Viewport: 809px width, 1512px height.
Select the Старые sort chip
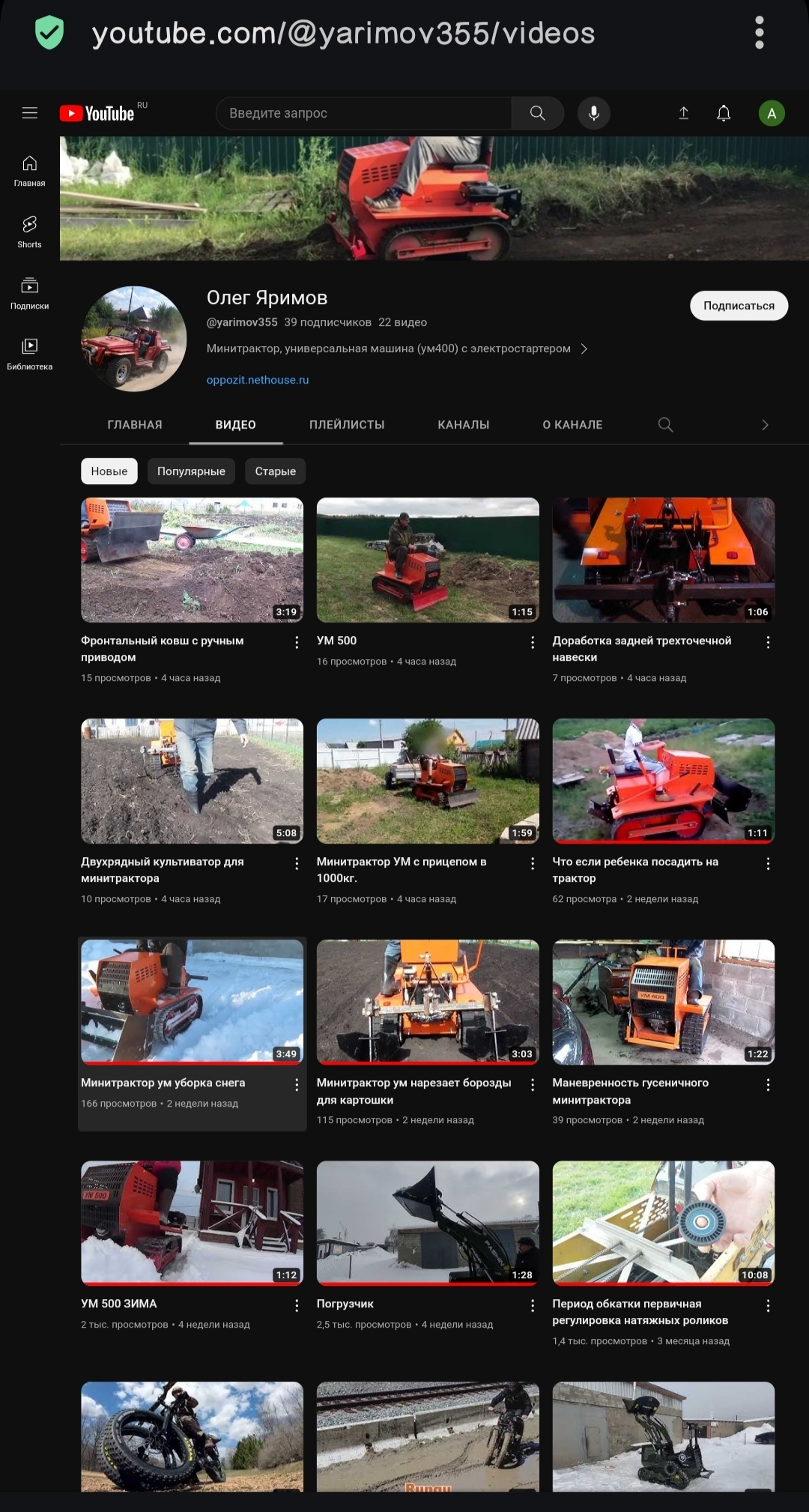(276, 471)
